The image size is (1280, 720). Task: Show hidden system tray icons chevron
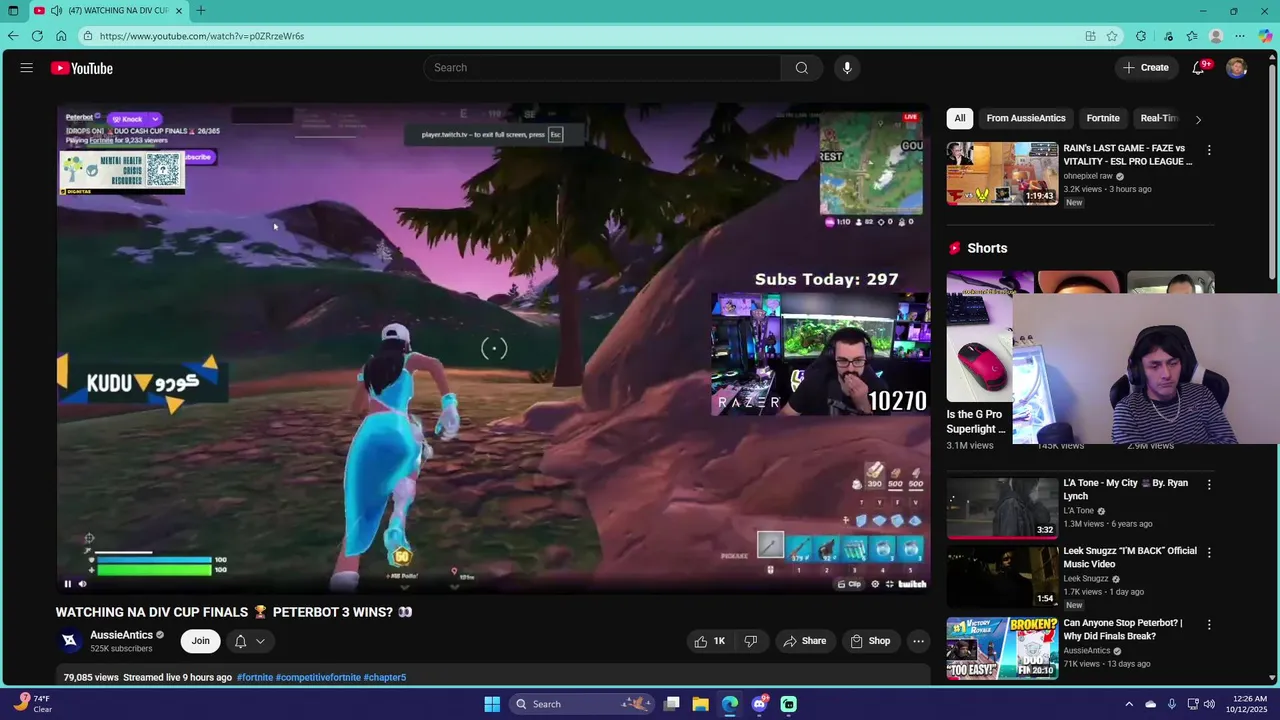(1129, 704)
